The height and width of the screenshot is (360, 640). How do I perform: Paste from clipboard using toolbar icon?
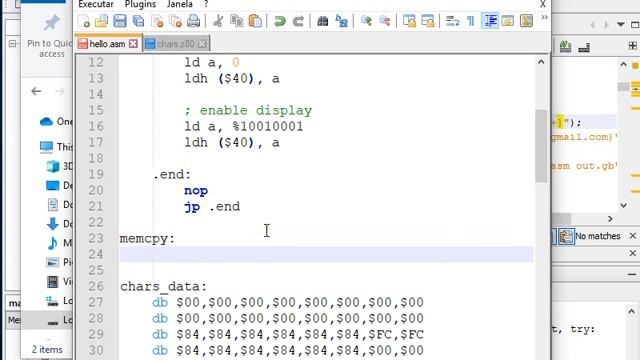click(x=255, y=21)
